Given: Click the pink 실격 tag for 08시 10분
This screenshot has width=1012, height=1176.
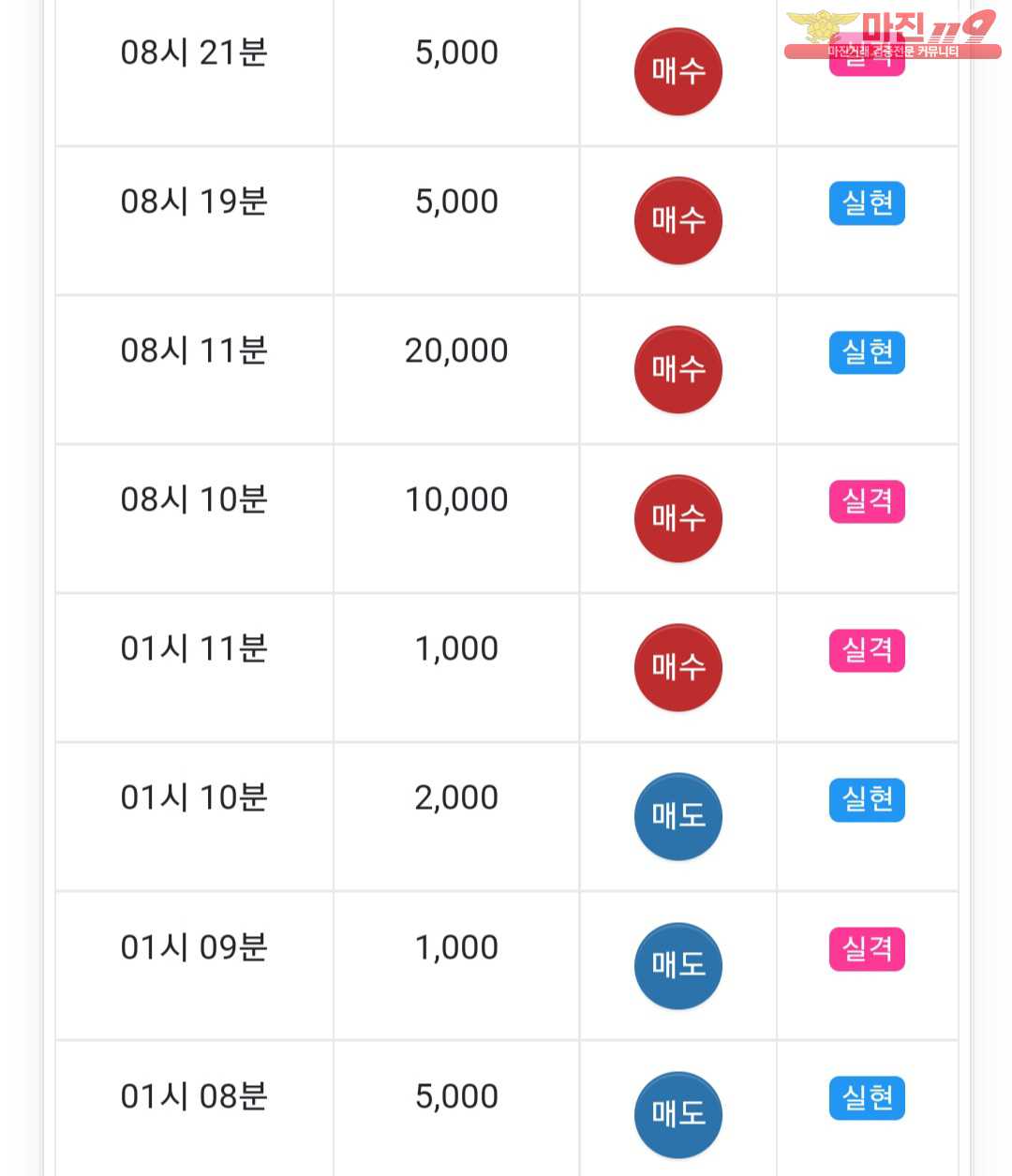Looking at the screenshot, I should [x=867, y=501].
